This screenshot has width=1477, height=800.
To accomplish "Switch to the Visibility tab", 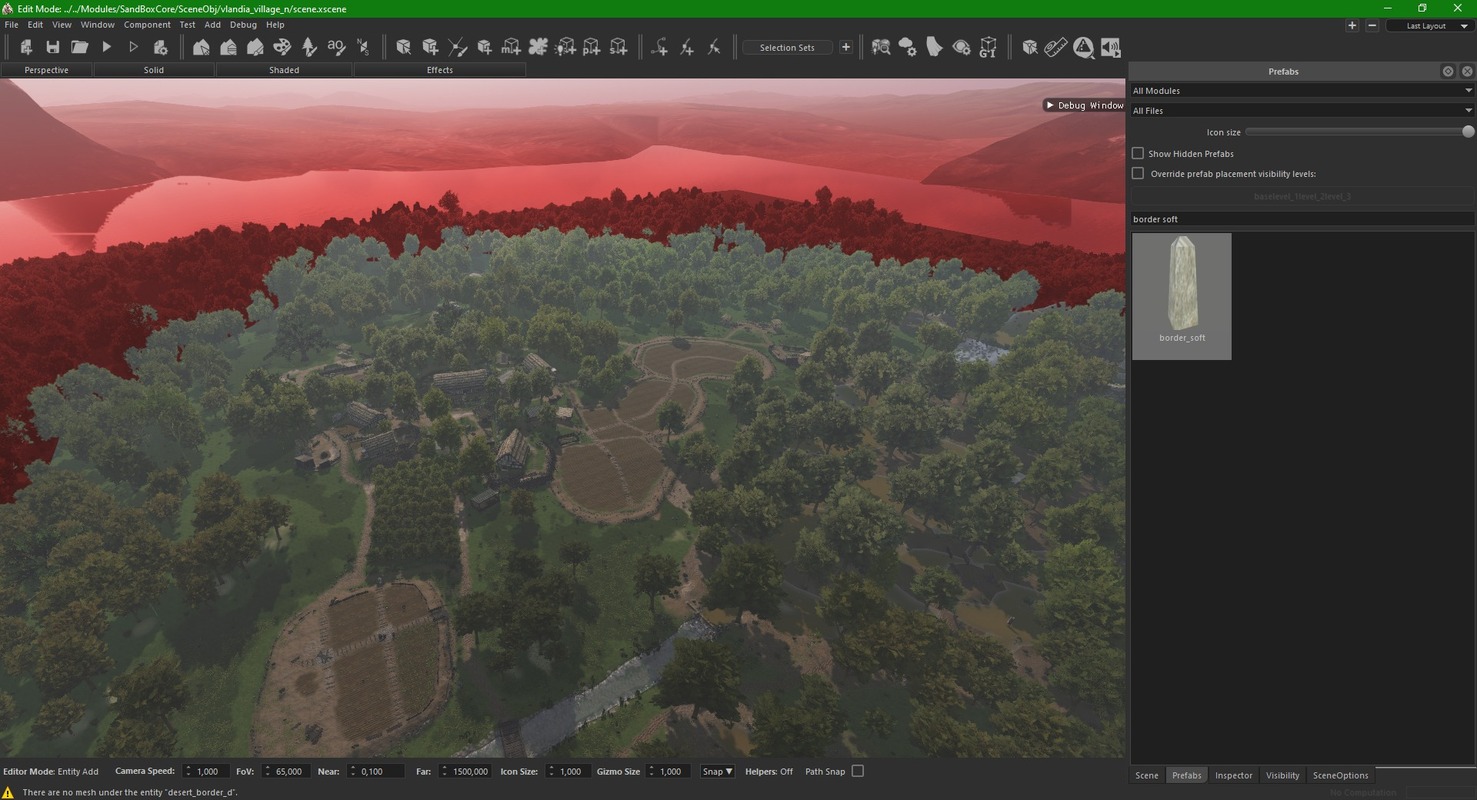I will click(x=1283, y=775).
